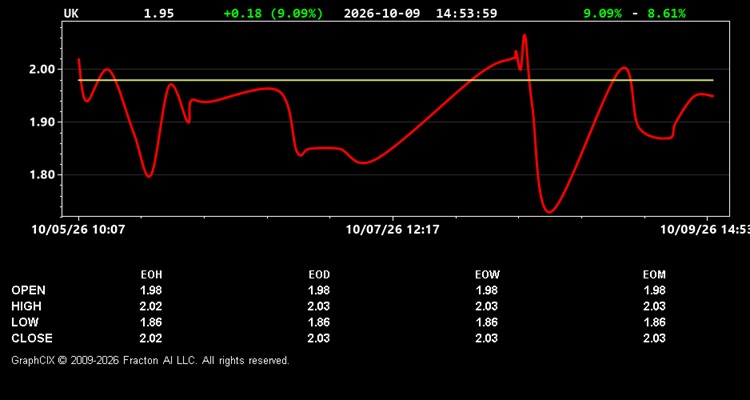Click the EOW OPEN value 1.98

486,290
